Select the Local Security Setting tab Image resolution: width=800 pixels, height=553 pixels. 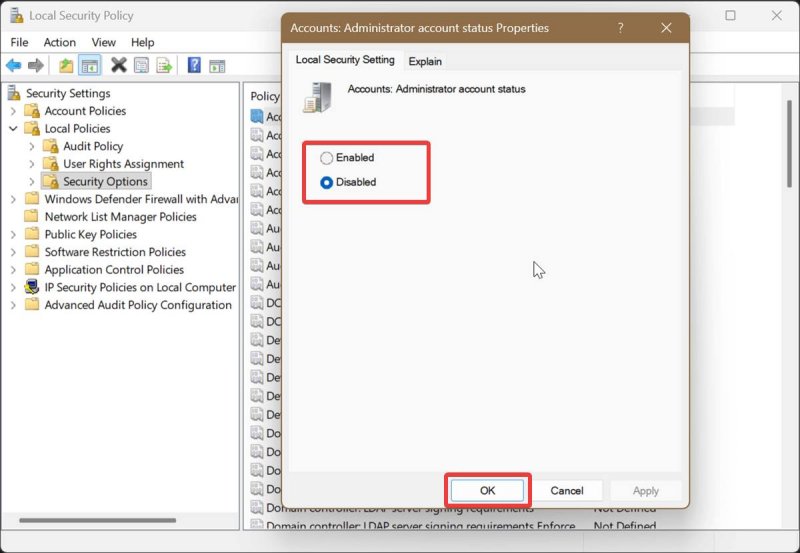pyautogui.click(x=345, y=60)
